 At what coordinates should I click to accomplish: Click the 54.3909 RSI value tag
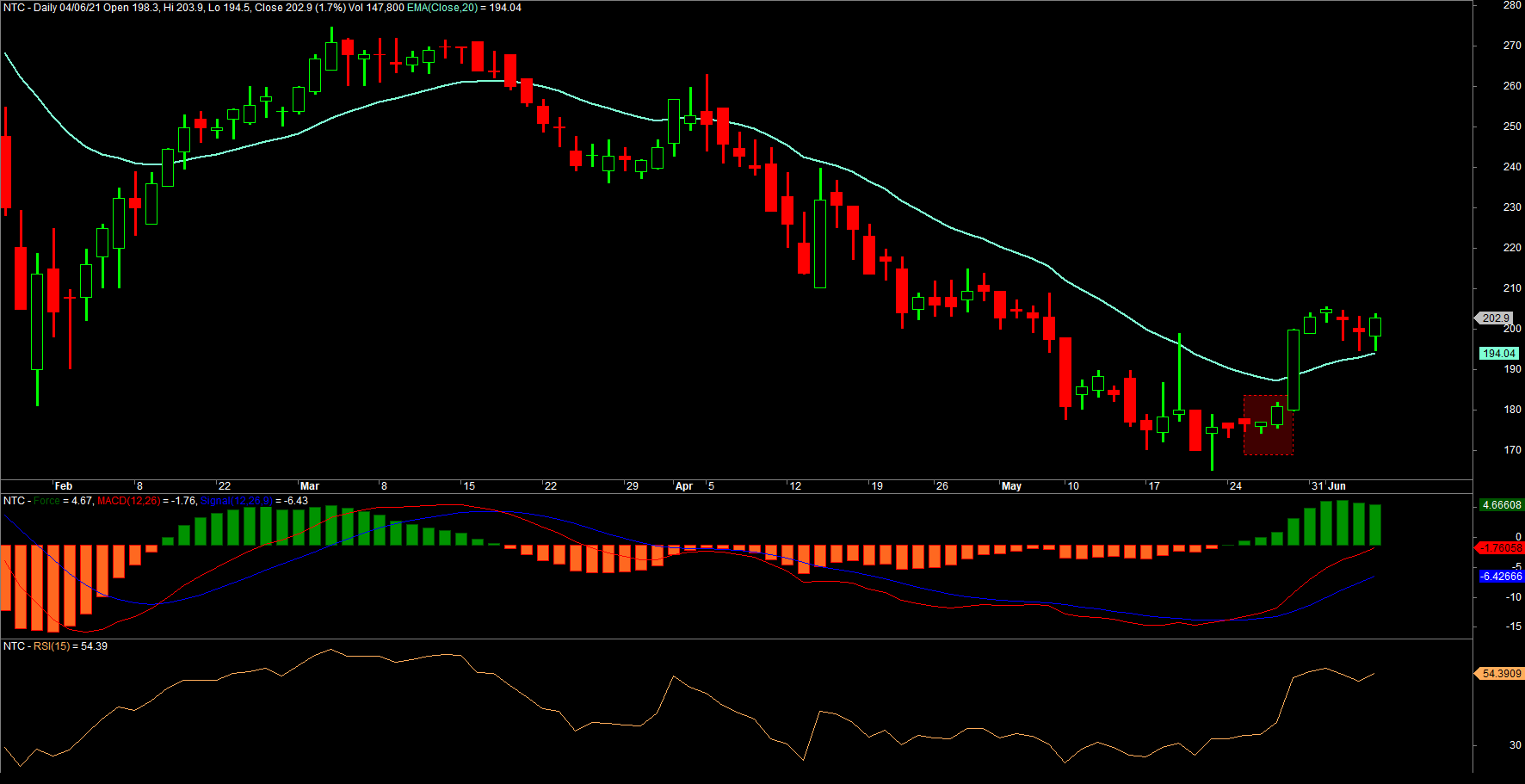(x=1501, y=674)
